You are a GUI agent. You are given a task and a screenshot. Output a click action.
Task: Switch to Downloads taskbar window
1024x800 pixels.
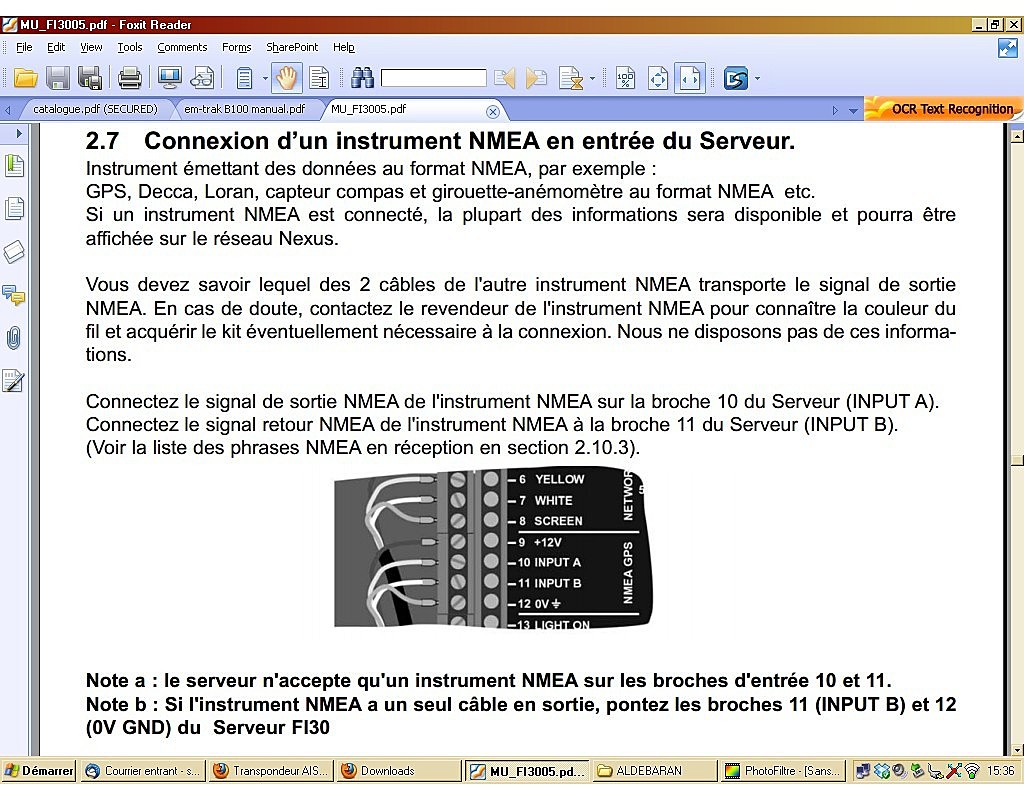pos(400,771)
